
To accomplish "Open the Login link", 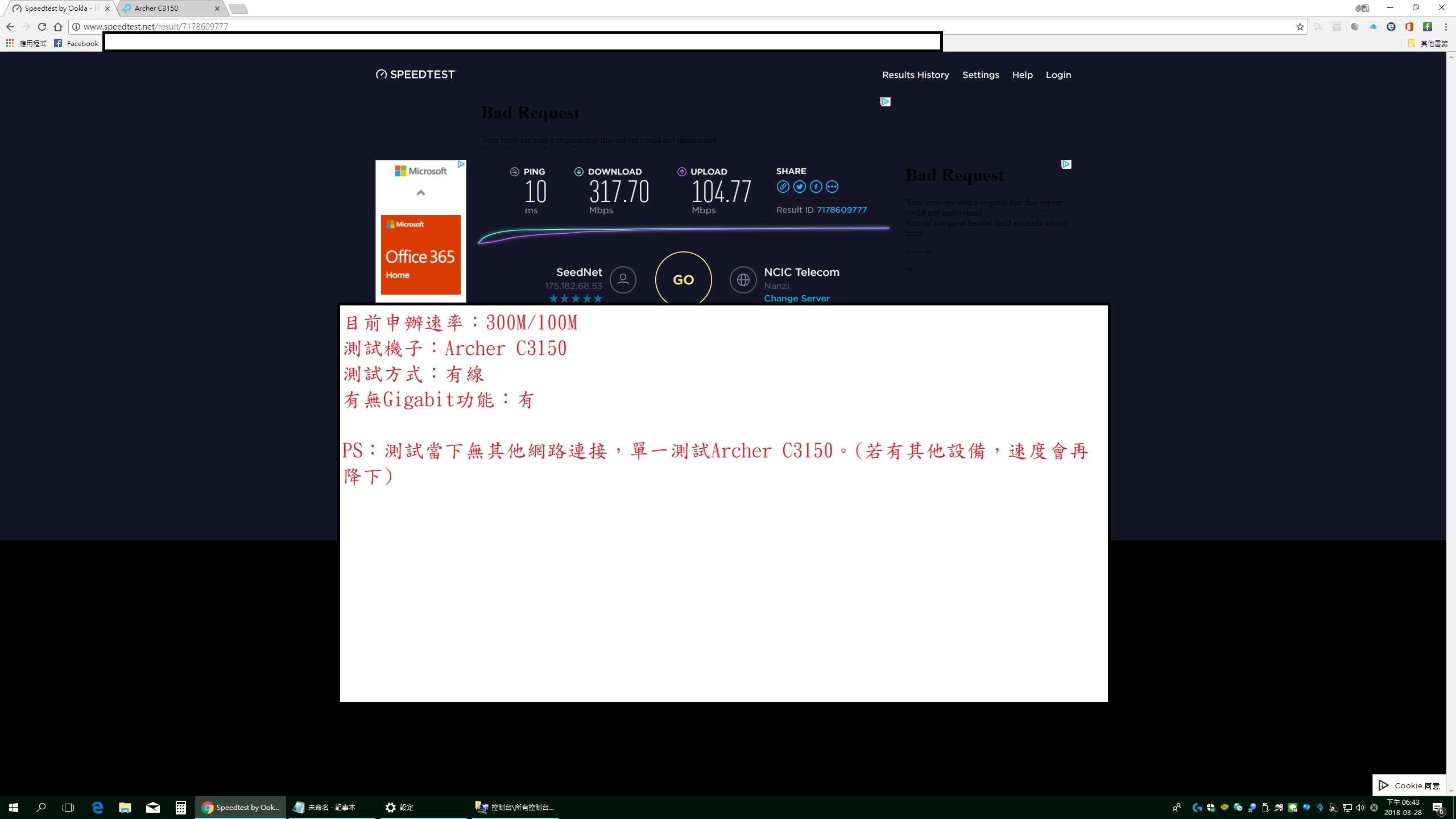I will pos(1058,75).
